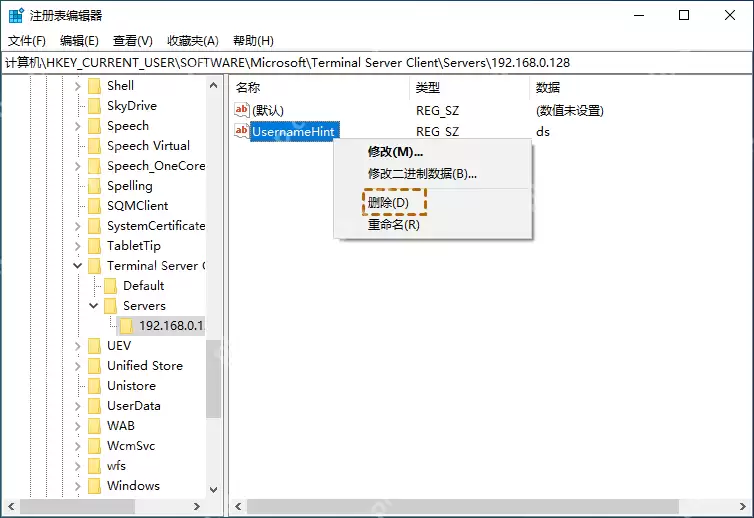Click the Registry Editor app icon in title bar
Screen dimensions: 754x518
(x=16, y=15)
